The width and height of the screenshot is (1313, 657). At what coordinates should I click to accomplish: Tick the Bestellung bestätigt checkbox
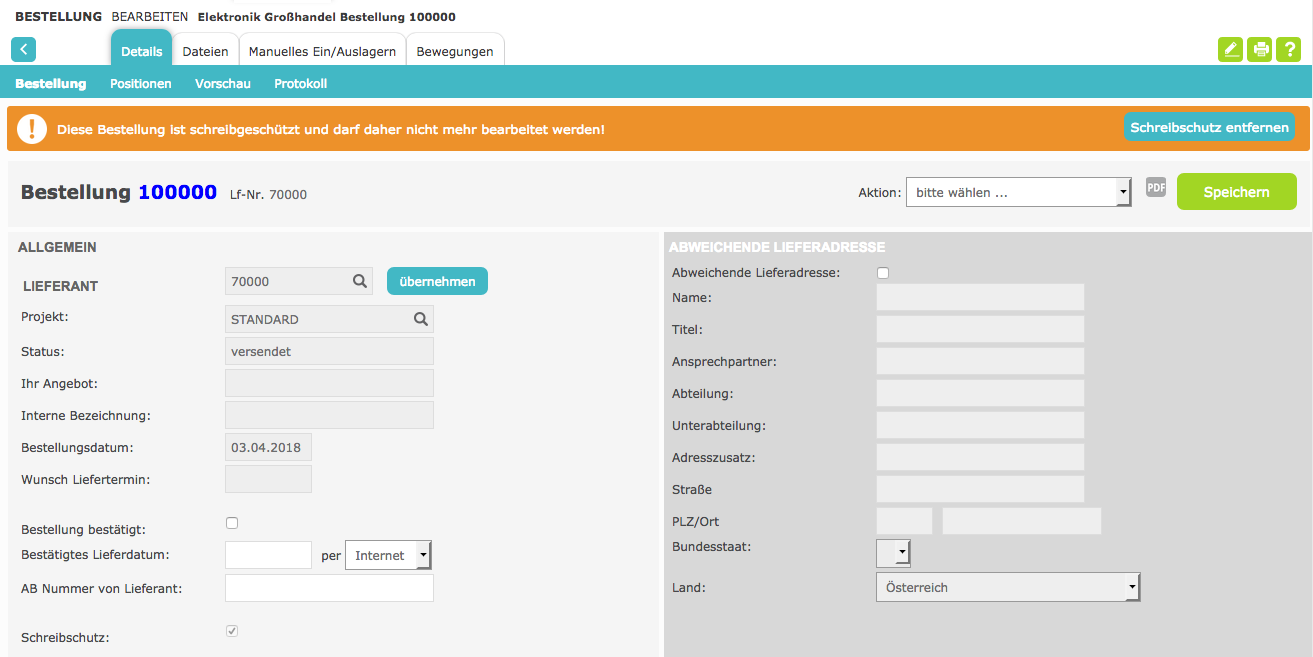click(x=232, y=523)
